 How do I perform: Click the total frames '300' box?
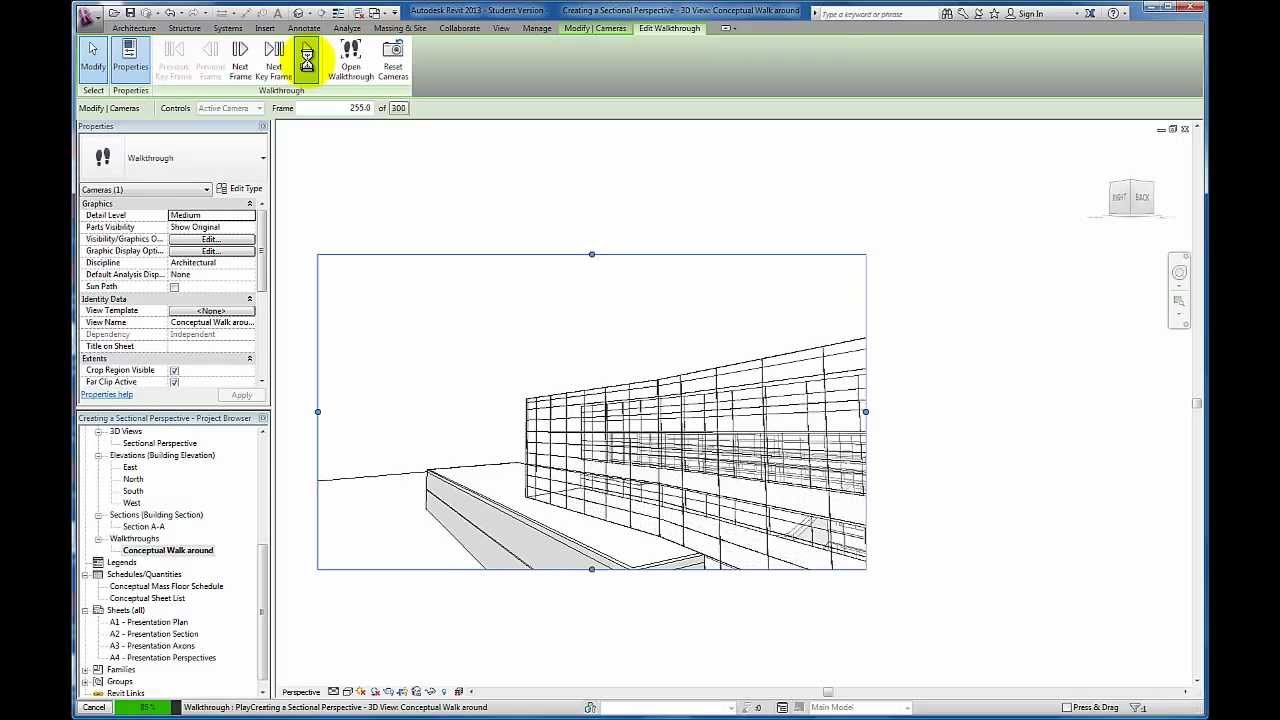click(398, 108)
